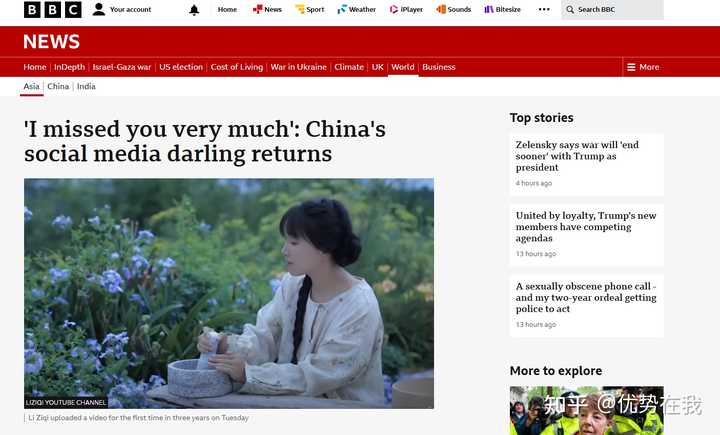Click the Li Ziqi article main image
720x435 pixels.
[x=229, y=294]
